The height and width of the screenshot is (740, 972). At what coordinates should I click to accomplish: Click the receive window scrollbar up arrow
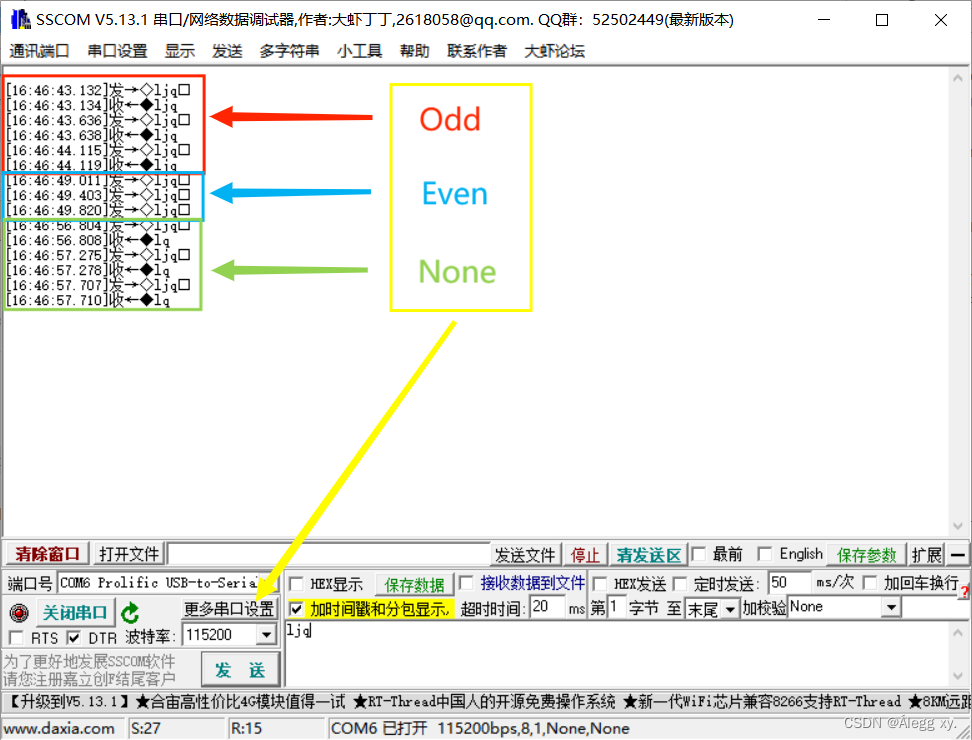tap(958, 78)
